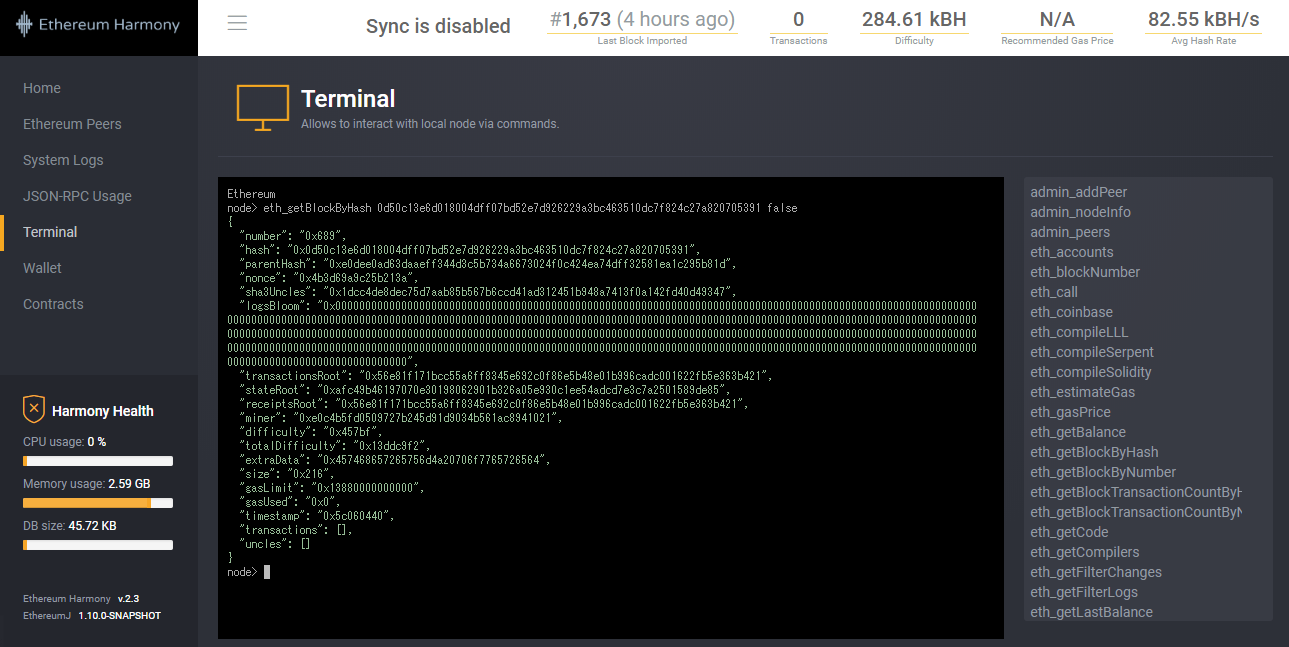This screenshot has width=1289, height=647.
Task: Click the Terminal monitor icon
Action: [263, 108]
